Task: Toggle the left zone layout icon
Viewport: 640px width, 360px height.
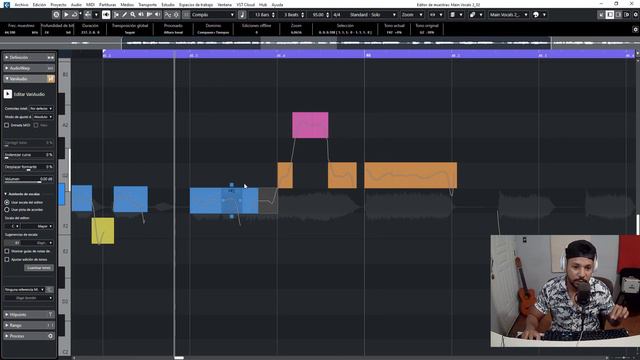Action: (x=601, y=15)
